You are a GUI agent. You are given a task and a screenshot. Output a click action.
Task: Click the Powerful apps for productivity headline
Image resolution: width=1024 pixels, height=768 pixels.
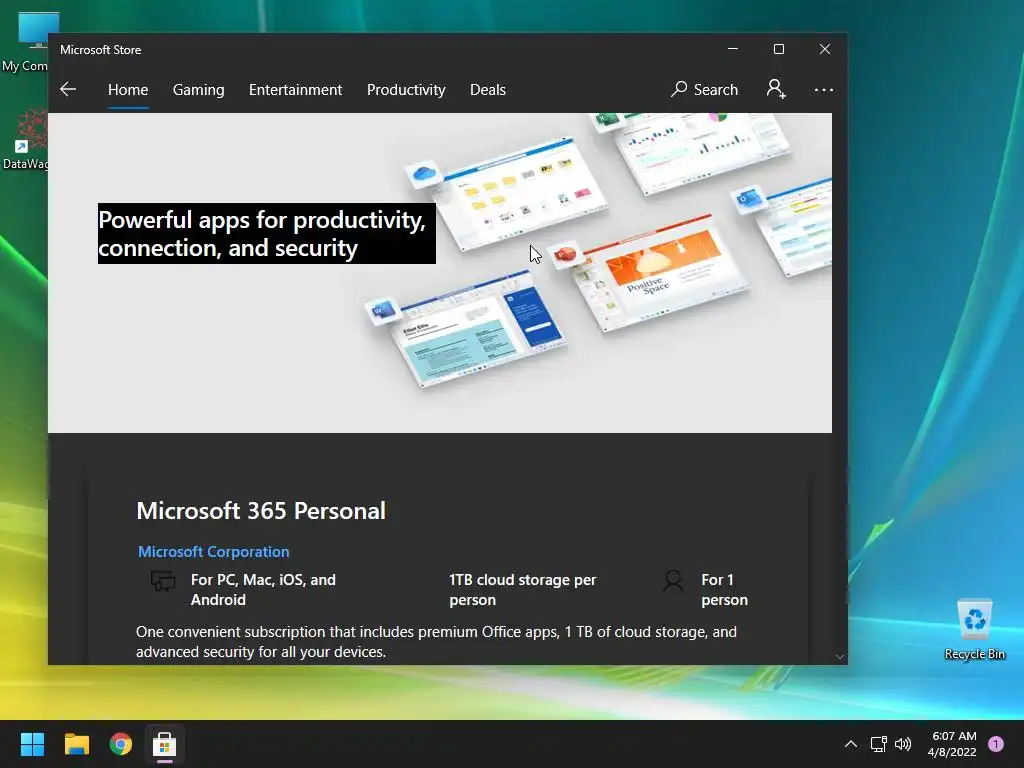[x=266, y=234]
